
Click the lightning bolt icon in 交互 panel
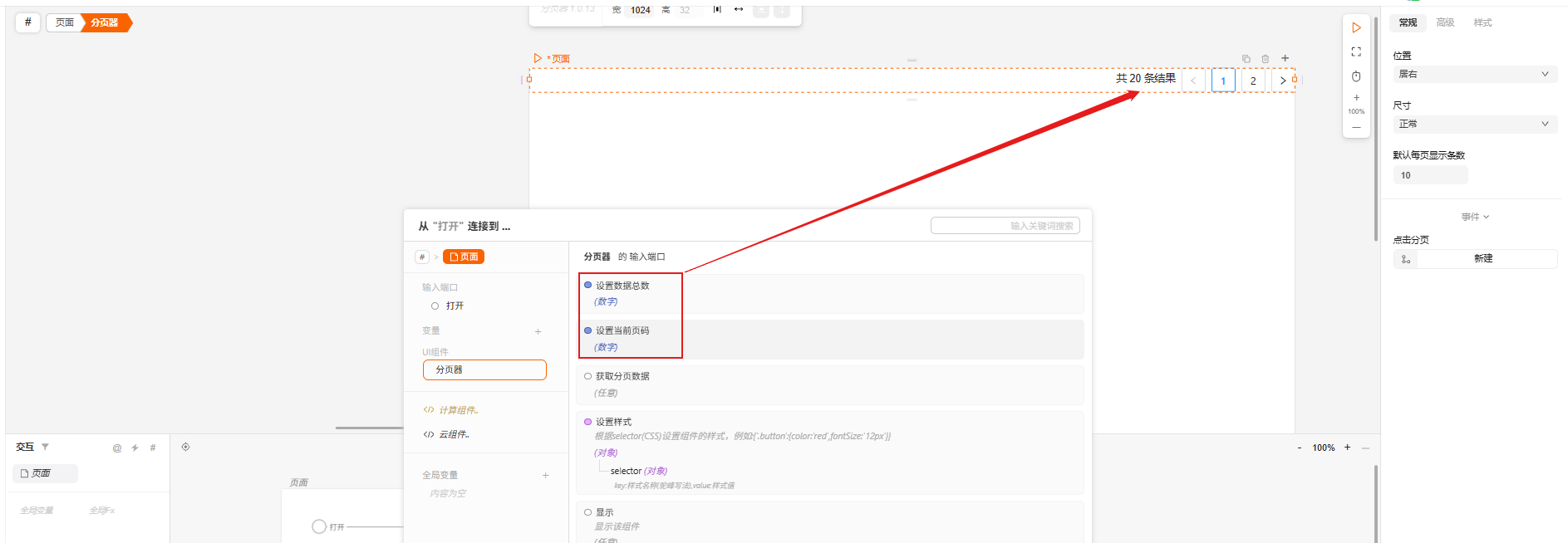(x=135, y=448)
